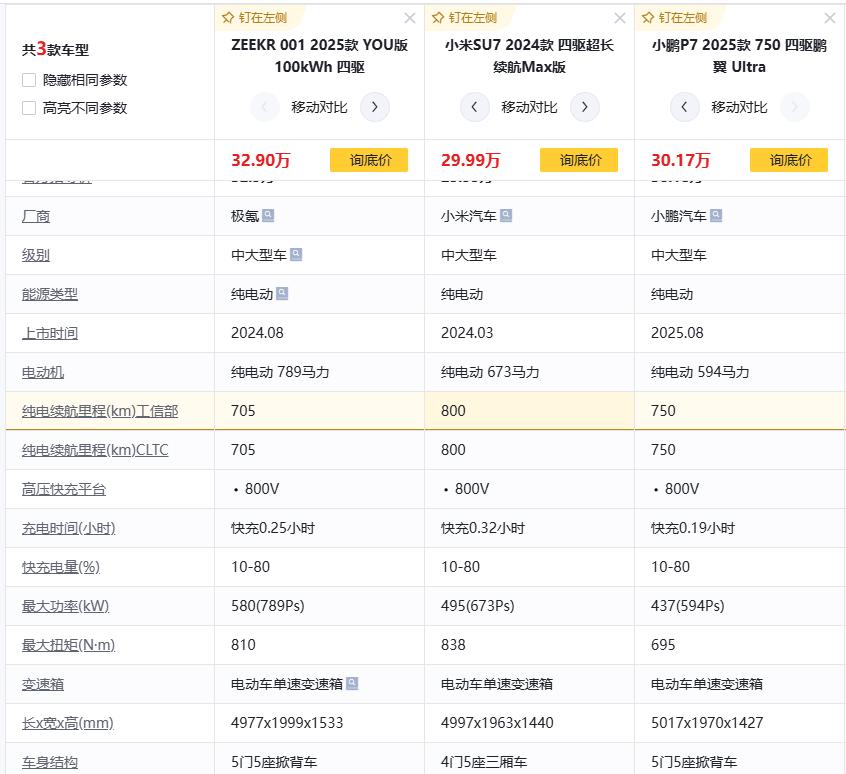Click the lookup icon beside 小米汽车

[x=507, y=215]
